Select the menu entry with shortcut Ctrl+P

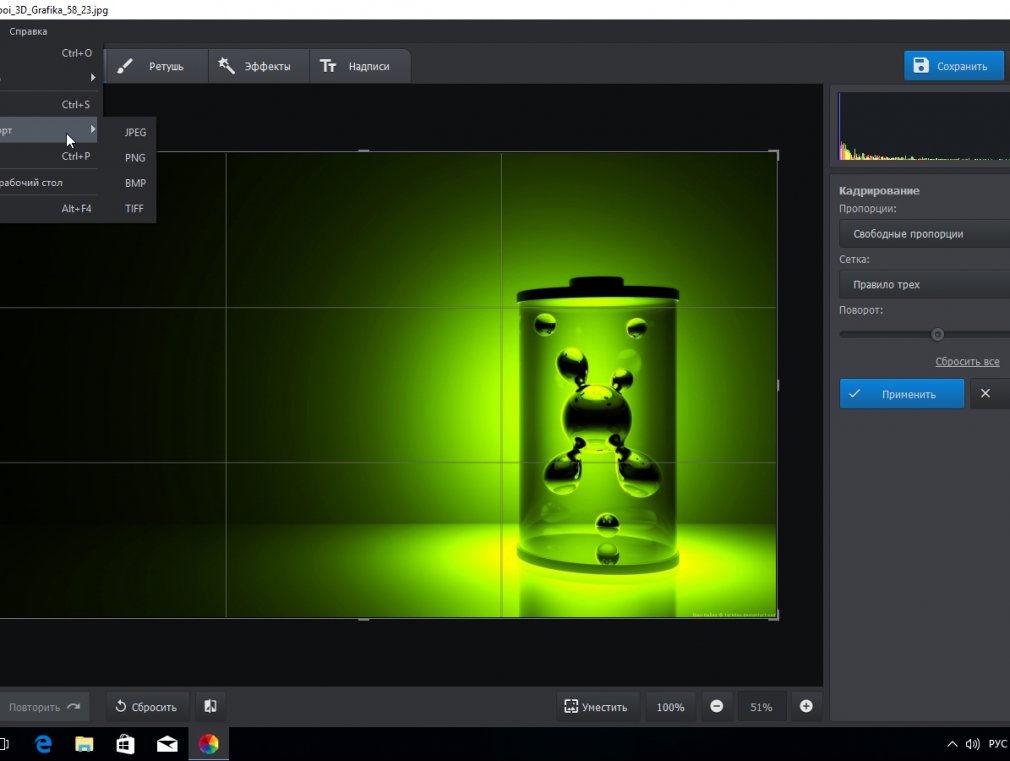(x=49, y=156)
